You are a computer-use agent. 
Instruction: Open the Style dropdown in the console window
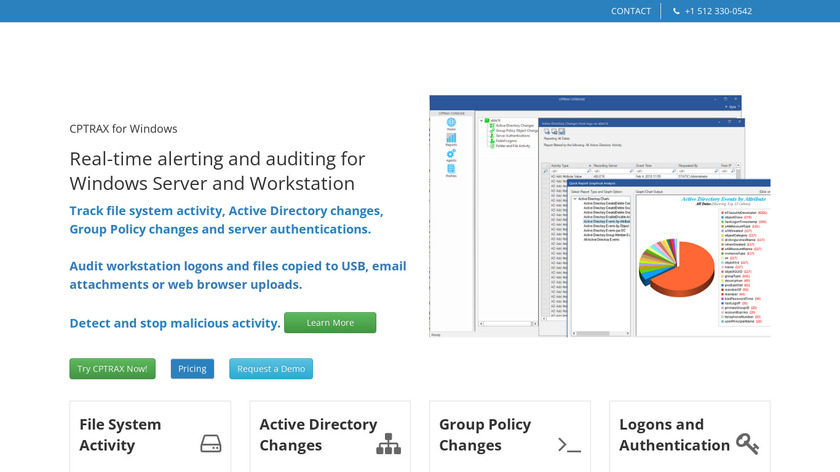pyautogui.click(x=732, y=107)
